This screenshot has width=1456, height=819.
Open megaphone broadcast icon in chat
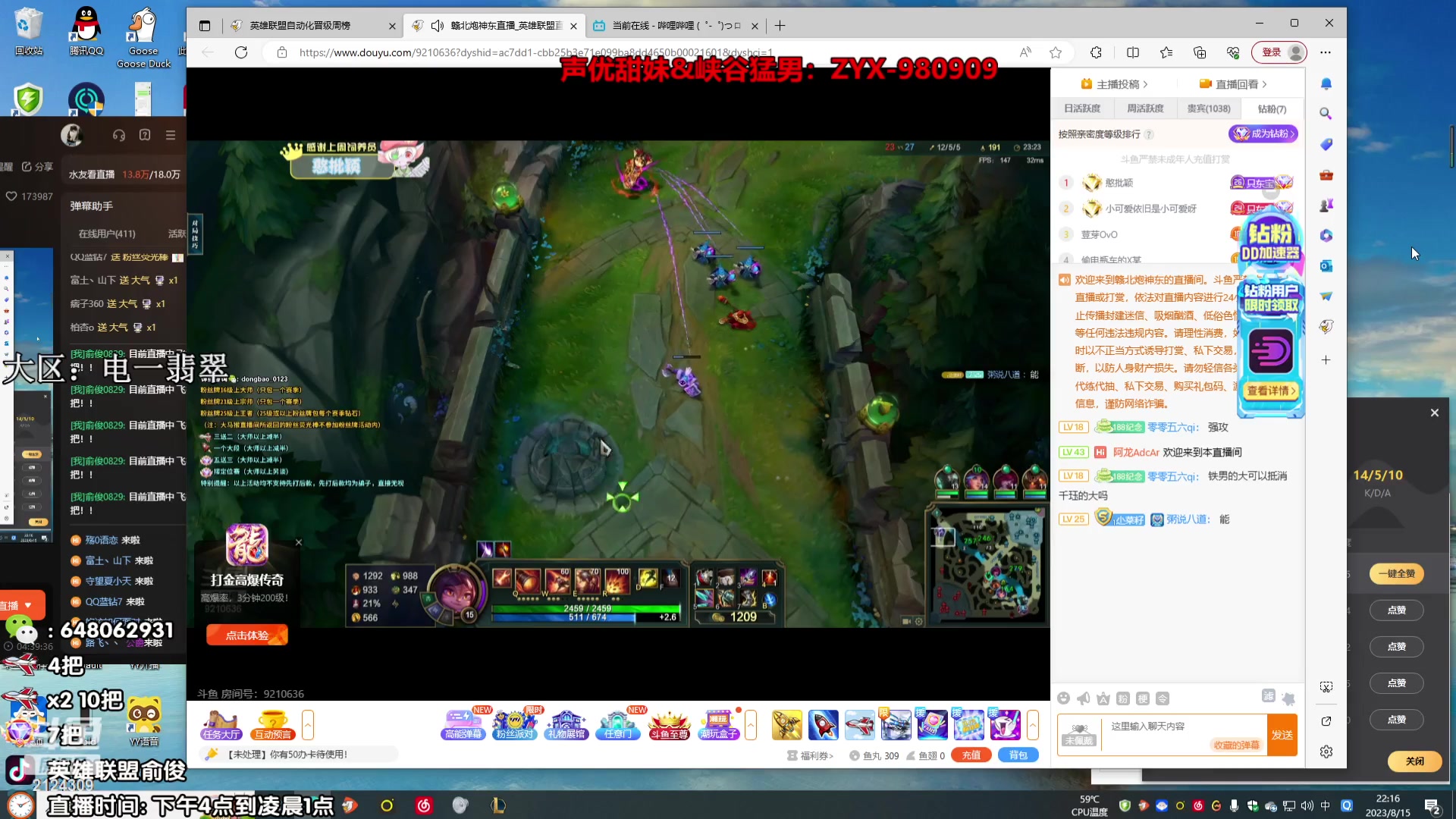(x=1084, y=698)
